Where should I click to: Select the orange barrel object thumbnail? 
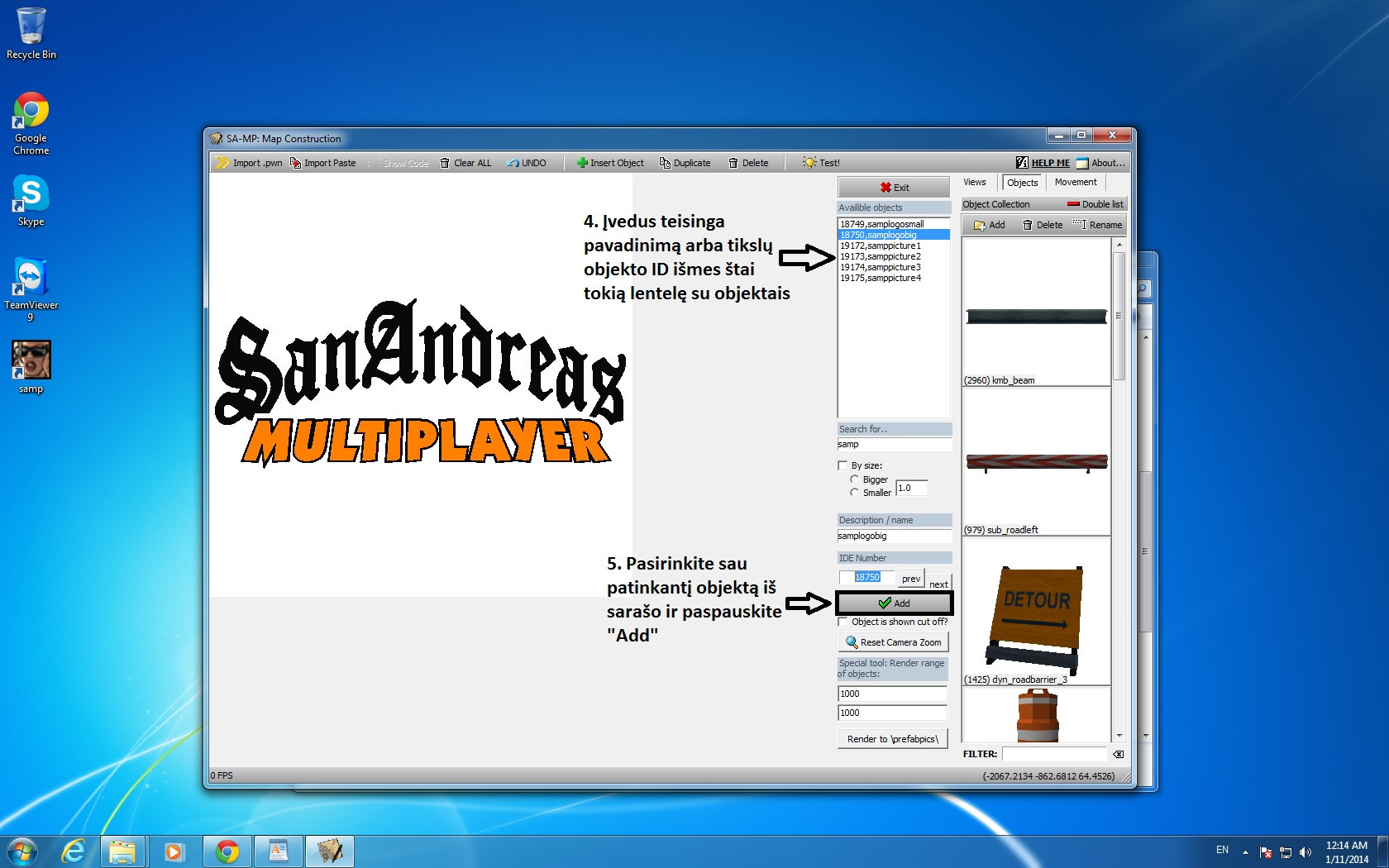(x=1037, y=716)
